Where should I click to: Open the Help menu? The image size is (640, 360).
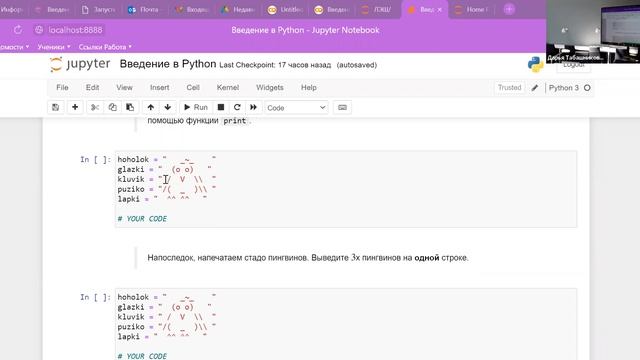[x=309, y=87]
